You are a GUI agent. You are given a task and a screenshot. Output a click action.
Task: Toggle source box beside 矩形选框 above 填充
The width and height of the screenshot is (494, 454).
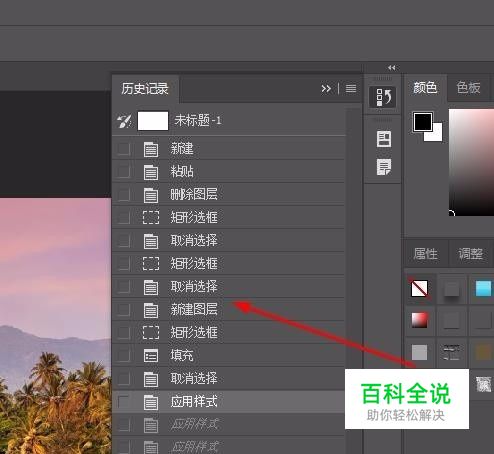[124, 333]
